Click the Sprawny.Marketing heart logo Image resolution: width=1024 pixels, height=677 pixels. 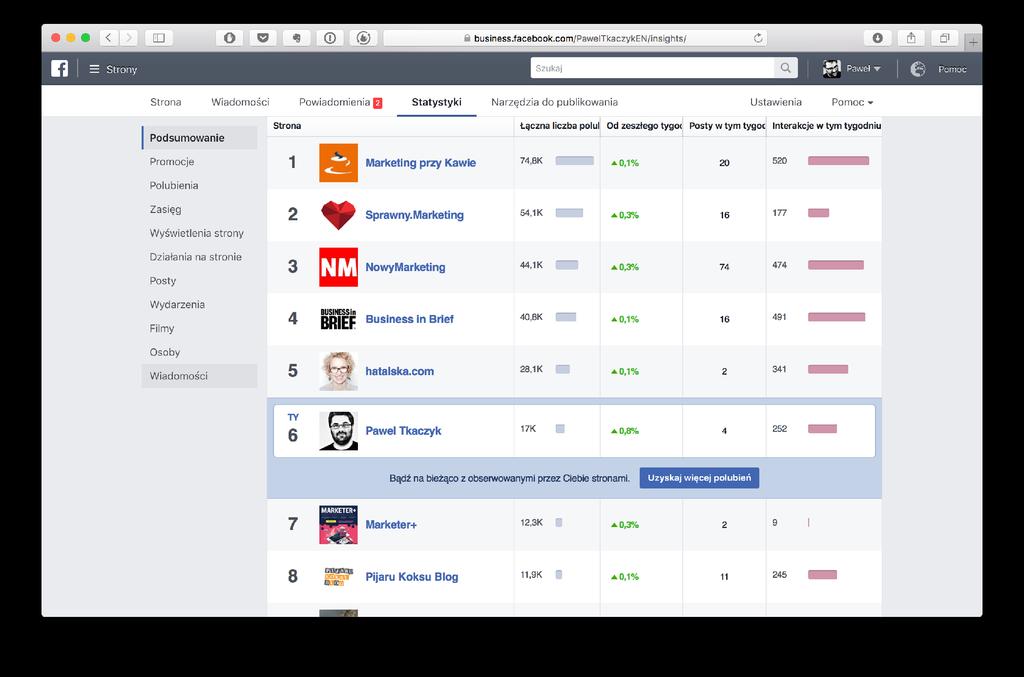coord(338,215)
